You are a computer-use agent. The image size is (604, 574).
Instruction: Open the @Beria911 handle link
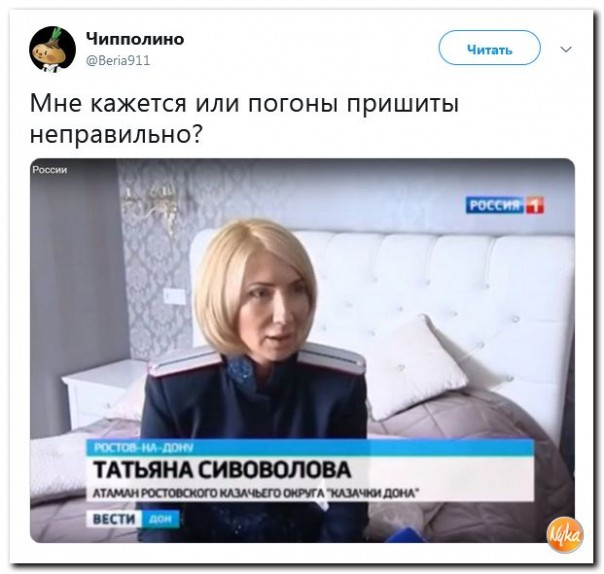coord(117,60)
